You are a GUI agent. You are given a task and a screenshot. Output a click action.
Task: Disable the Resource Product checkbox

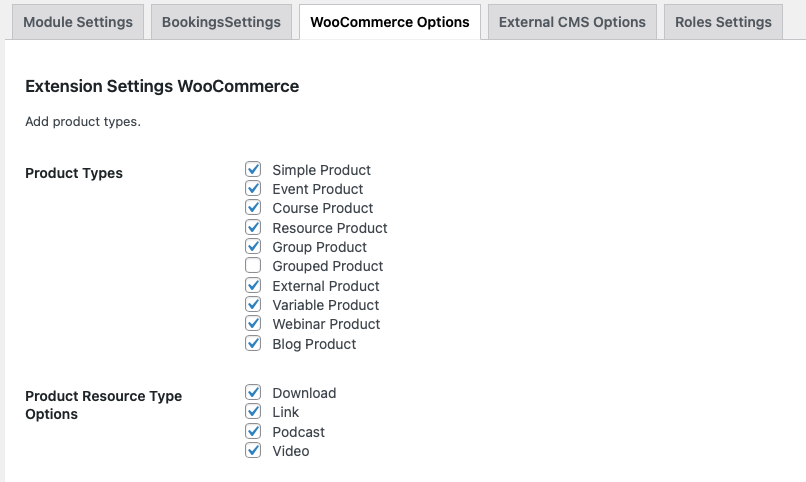(x=253, y=227)
